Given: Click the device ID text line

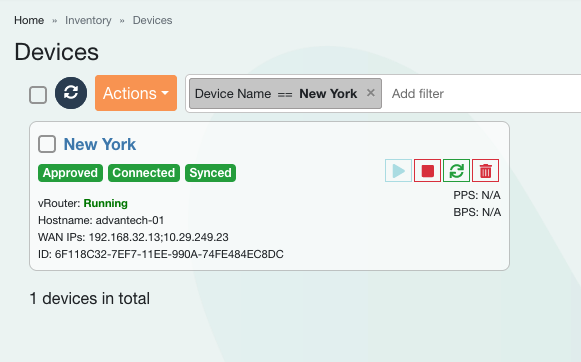Looking at the screenshot, I should (x=161, y=254).
